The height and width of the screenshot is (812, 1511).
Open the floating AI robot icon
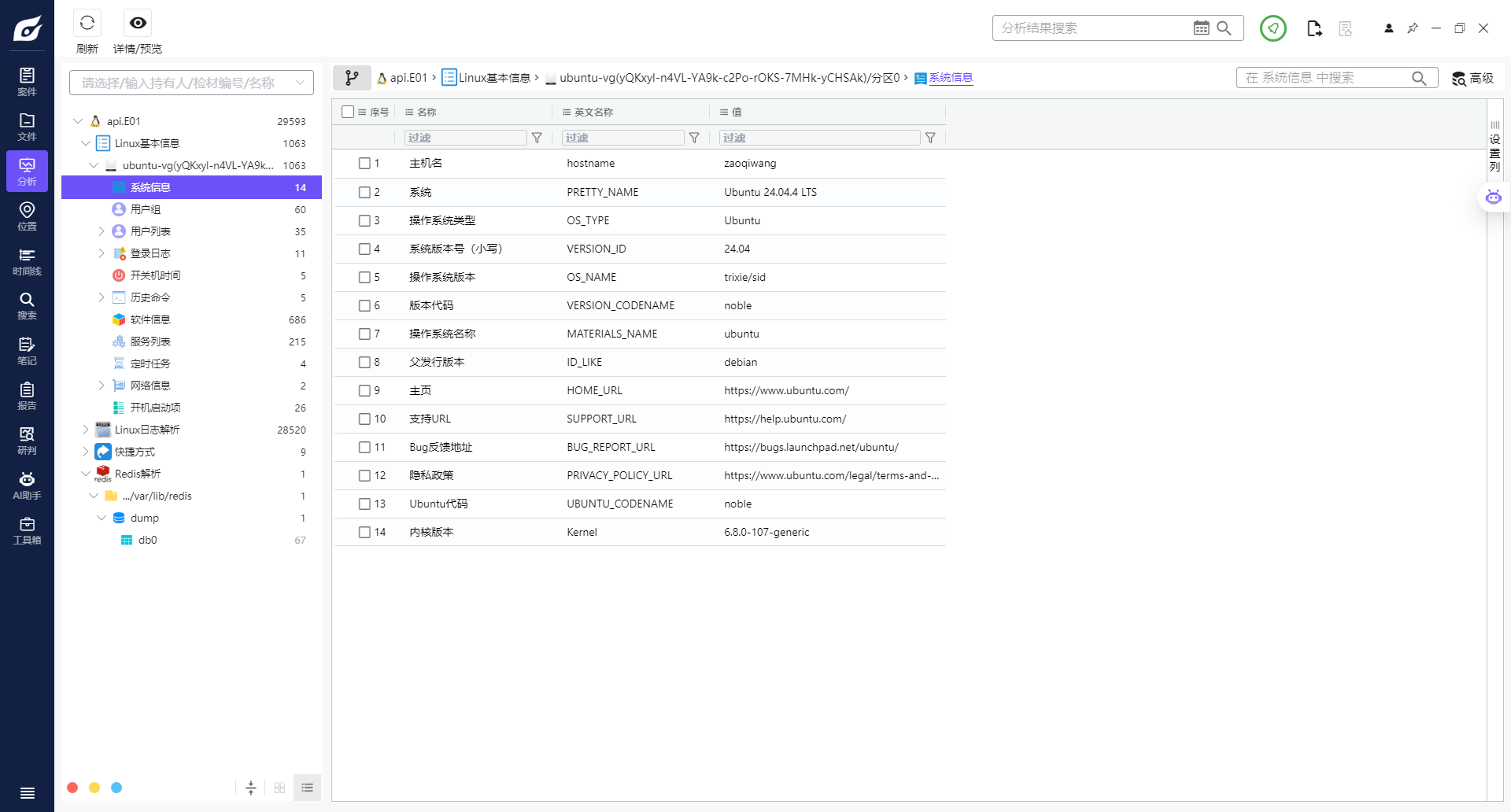click(1493, 197)
